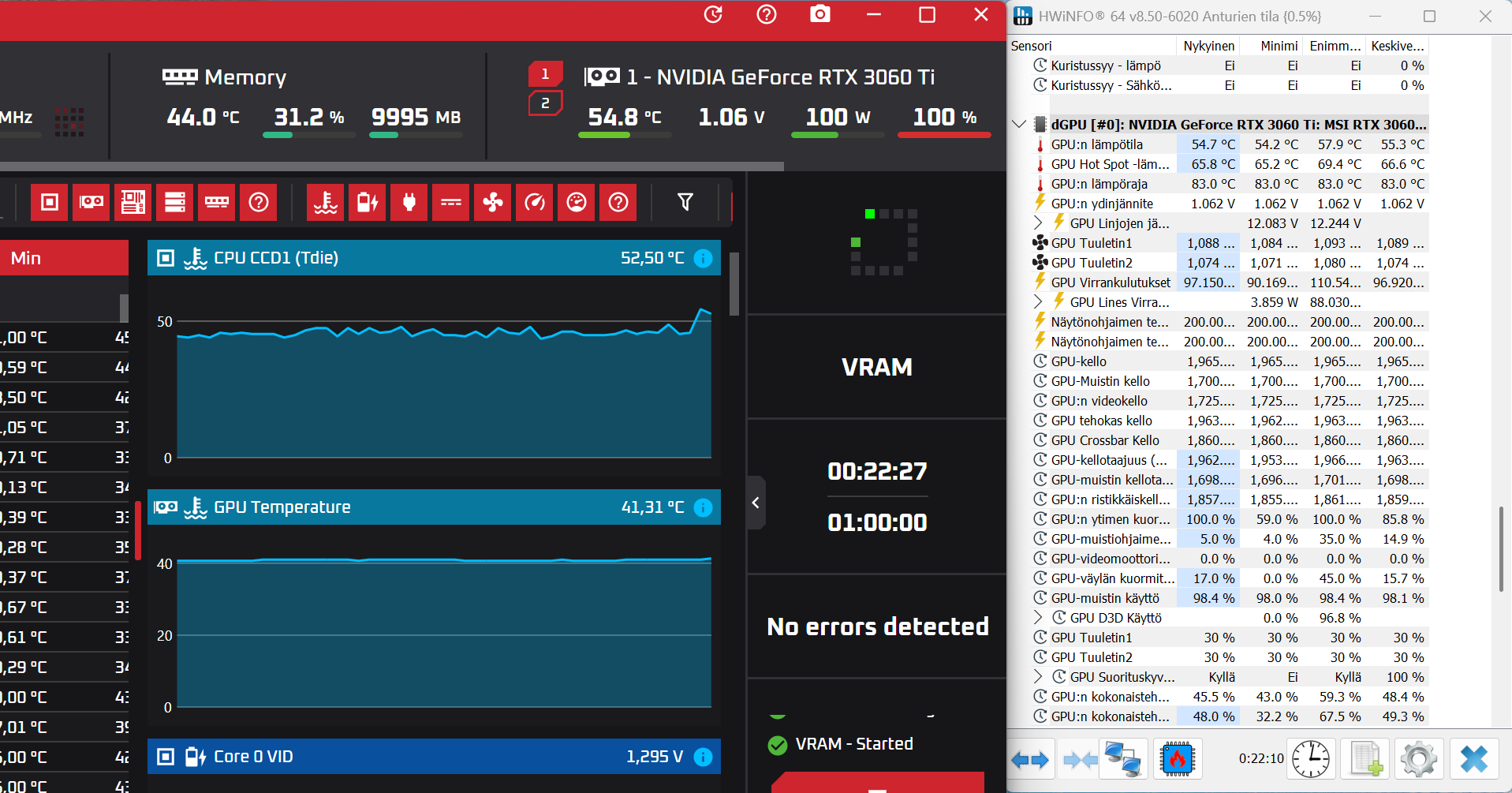Click the GPU Temperature graph header
The width and height of the screenshot is (1512, 793).
pyautogui.click(x=434, y=507)
